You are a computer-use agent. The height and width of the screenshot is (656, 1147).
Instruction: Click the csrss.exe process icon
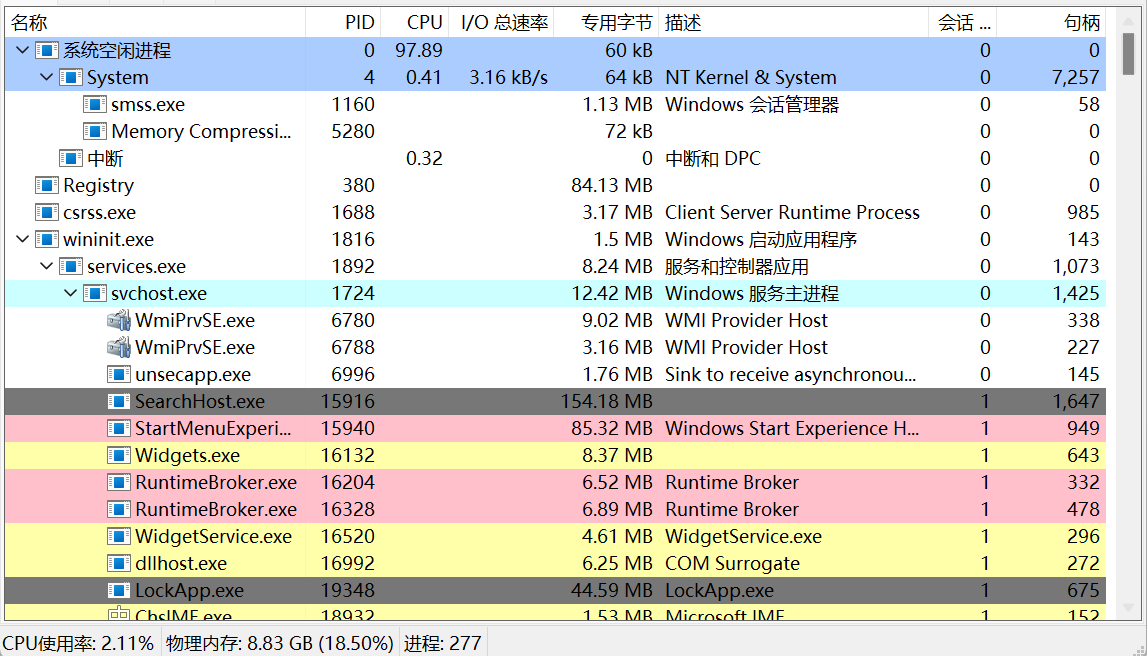click(x=47, y=213)
